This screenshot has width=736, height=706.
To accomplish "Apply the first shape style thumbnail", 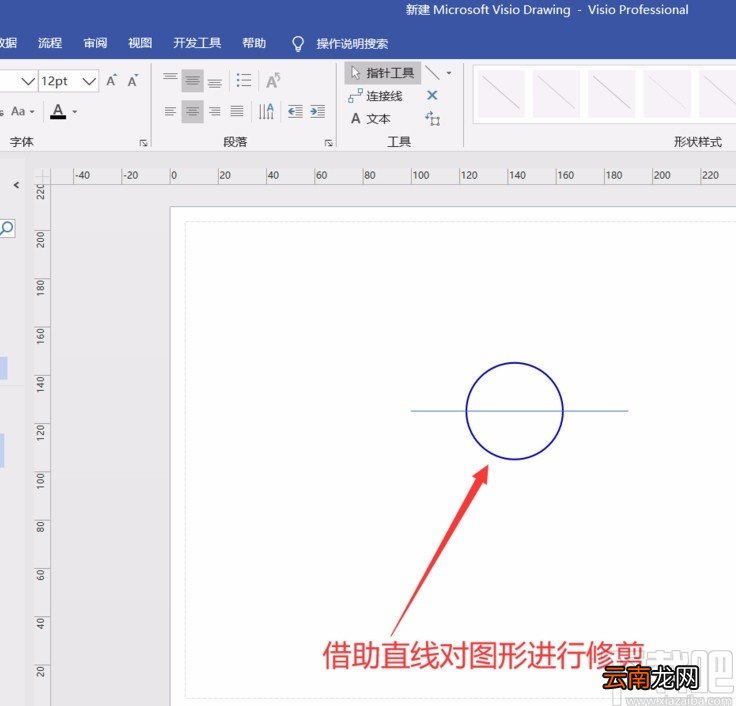I will [x=501, y=93].
